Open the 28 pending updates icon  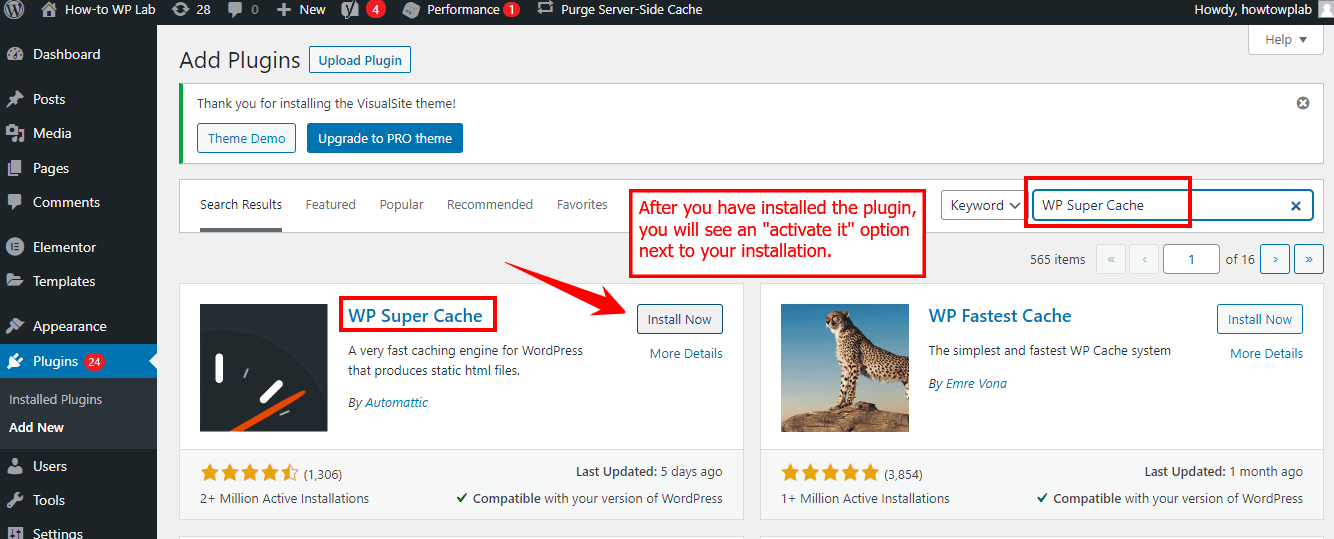[x=191, y=10]
